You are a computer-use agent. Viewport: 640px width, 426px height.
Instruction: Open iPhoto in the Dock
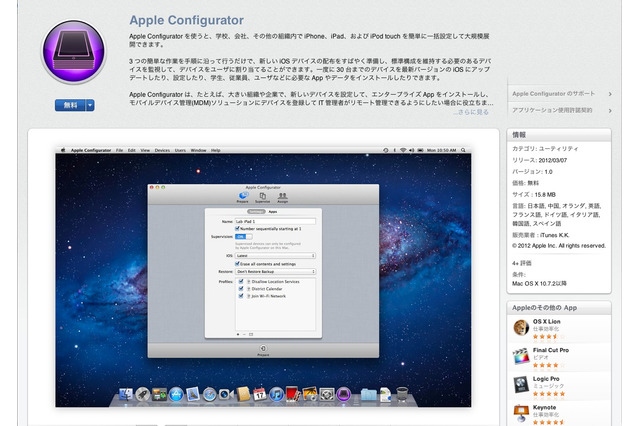(x=310, y=394)
